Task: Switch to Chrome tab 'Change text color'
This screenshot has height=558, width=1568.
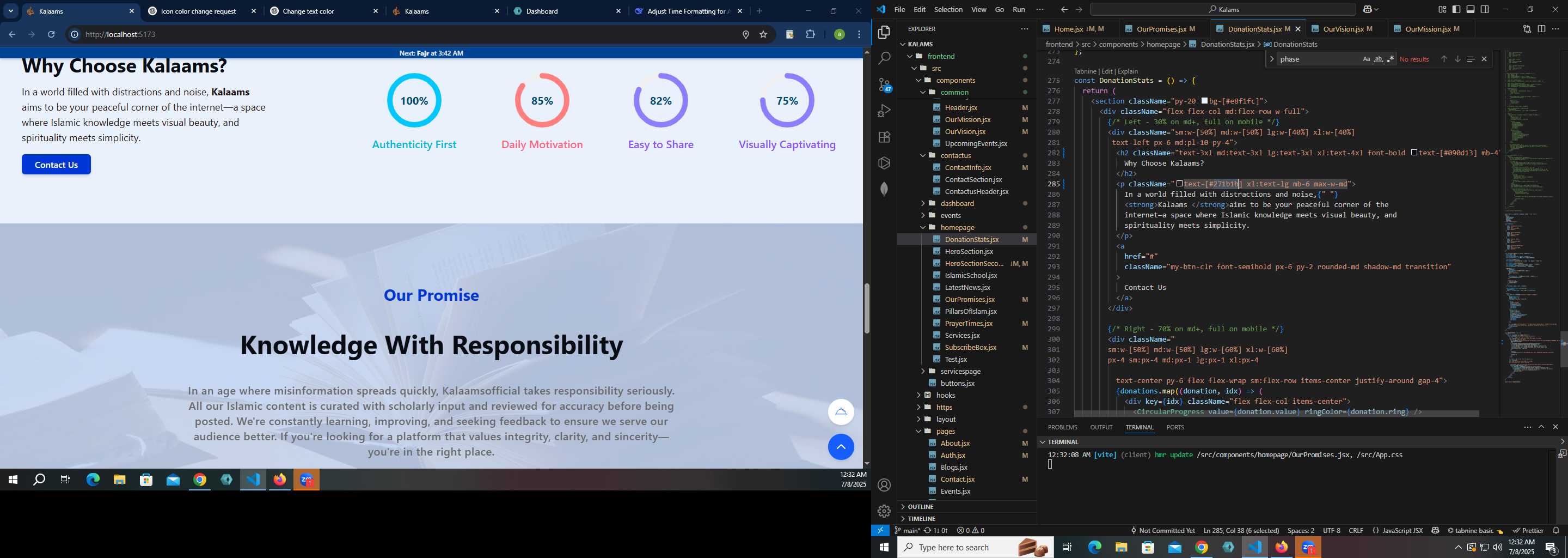Action: pyautogui.click(x=324, y=11)
